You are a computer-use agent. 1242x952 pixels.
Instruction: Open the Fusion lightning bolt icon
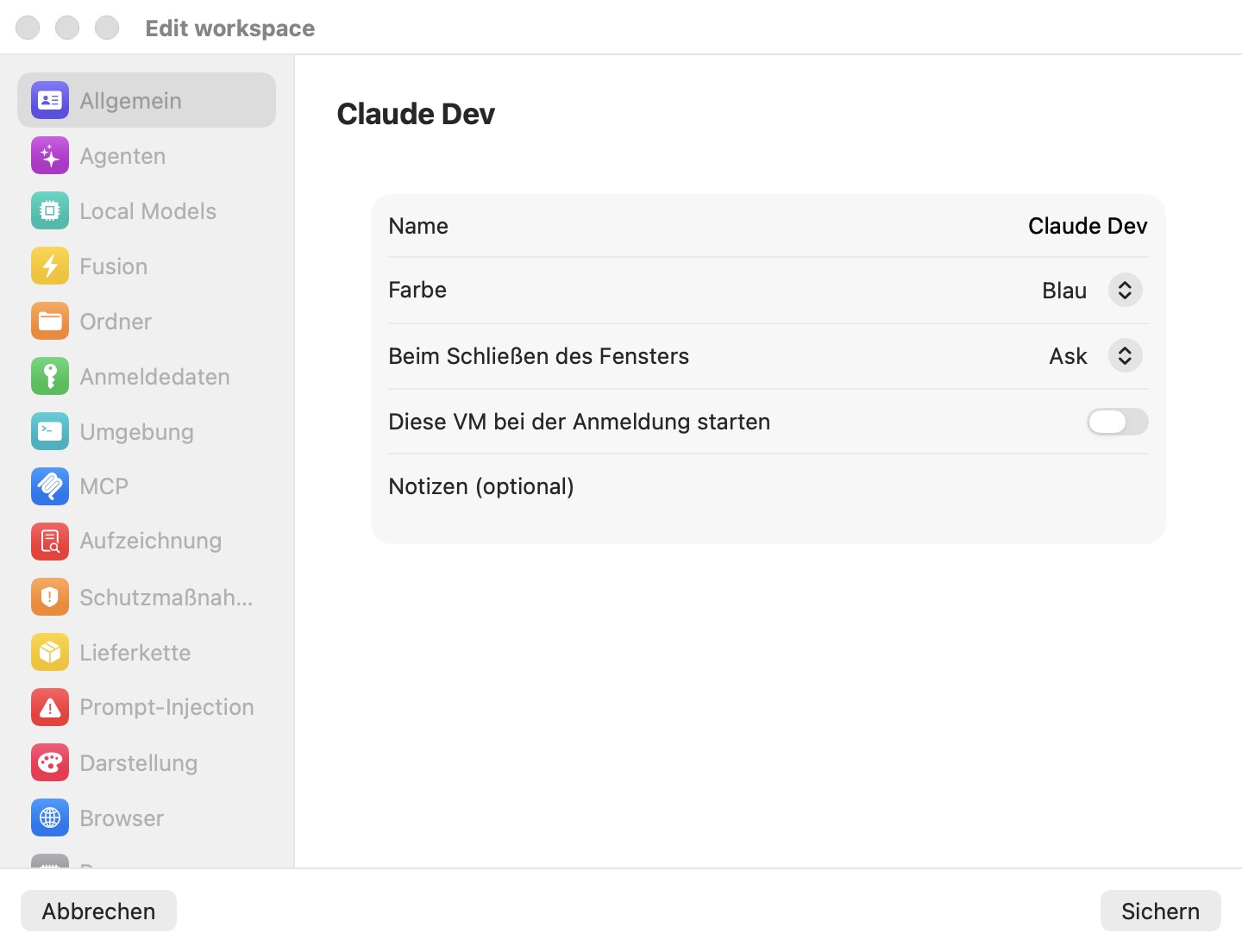pyautogui.click(x=50, y=266)
